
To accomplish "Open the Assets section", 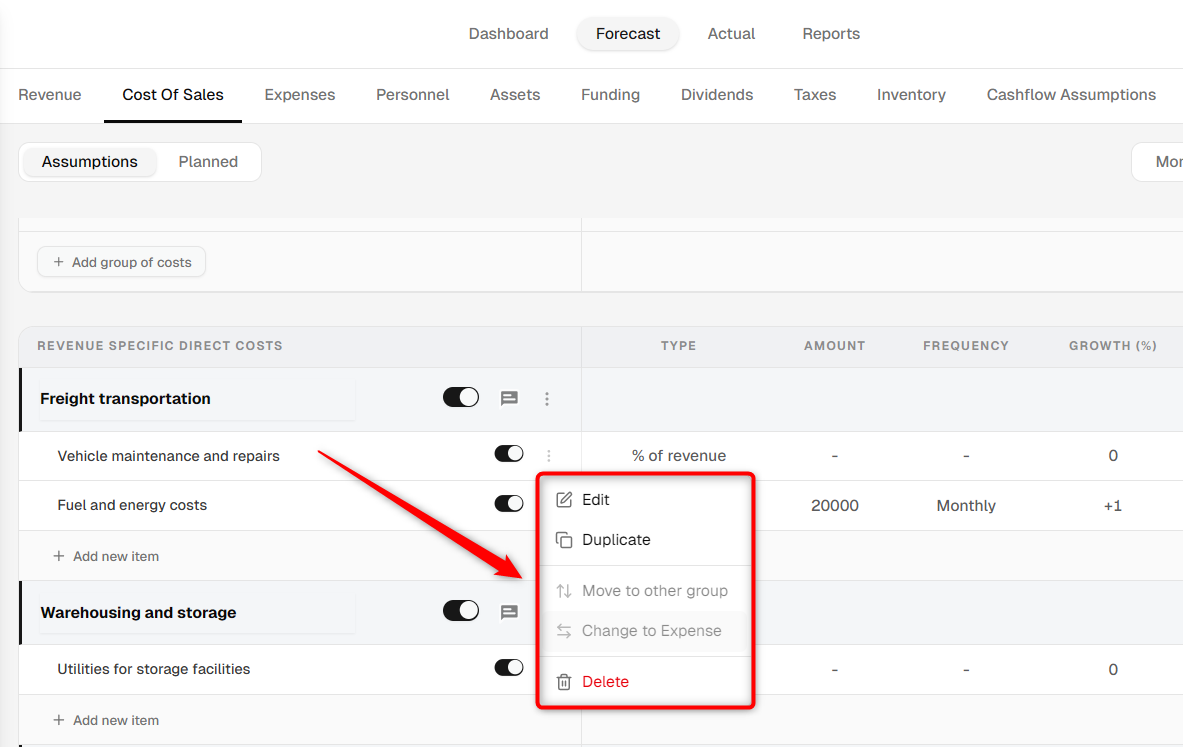I will pos(515,95).
